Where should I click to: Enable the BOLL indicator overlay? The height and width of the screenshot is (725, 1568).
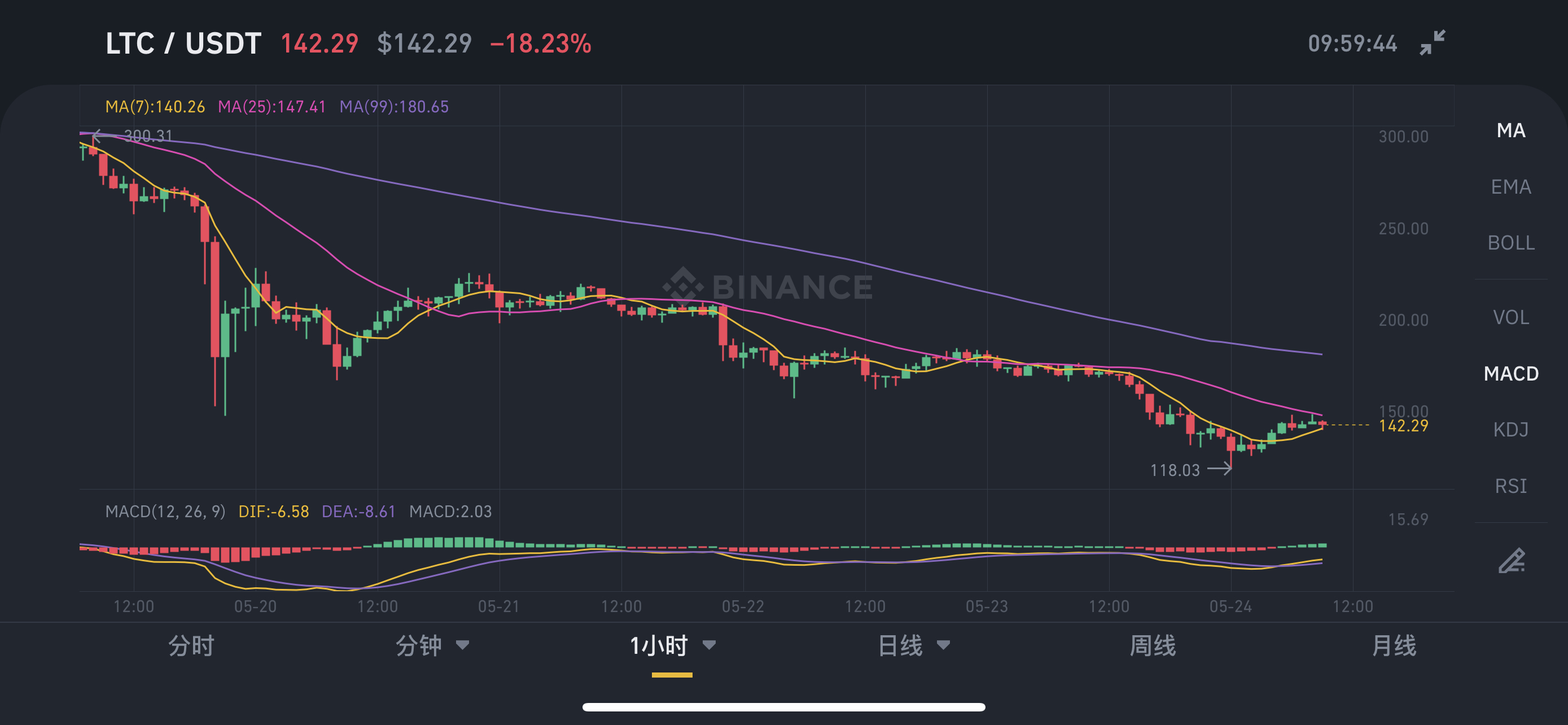(x=1511, y=242)
